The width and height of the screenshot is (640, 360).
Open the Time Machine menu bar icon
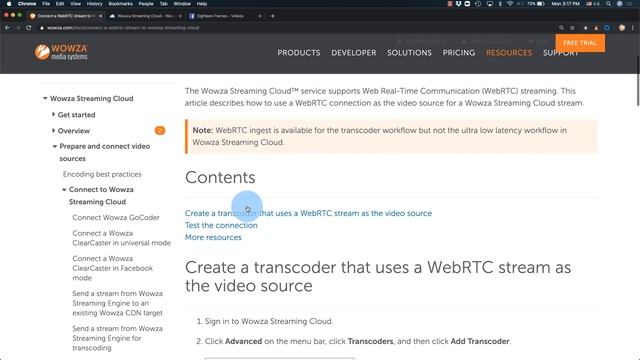click(478, 4)
